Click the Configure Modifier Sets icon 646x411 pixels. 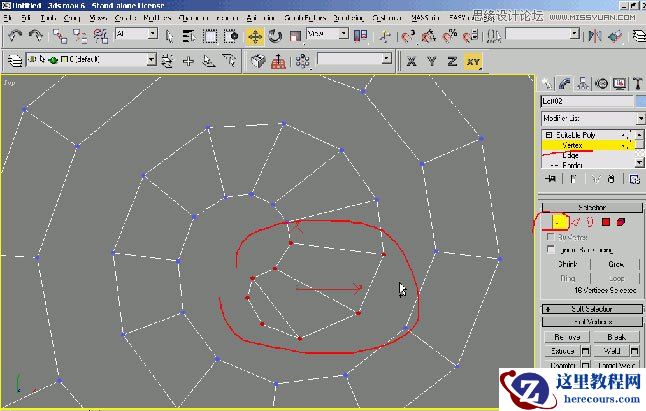pos(634,179)
